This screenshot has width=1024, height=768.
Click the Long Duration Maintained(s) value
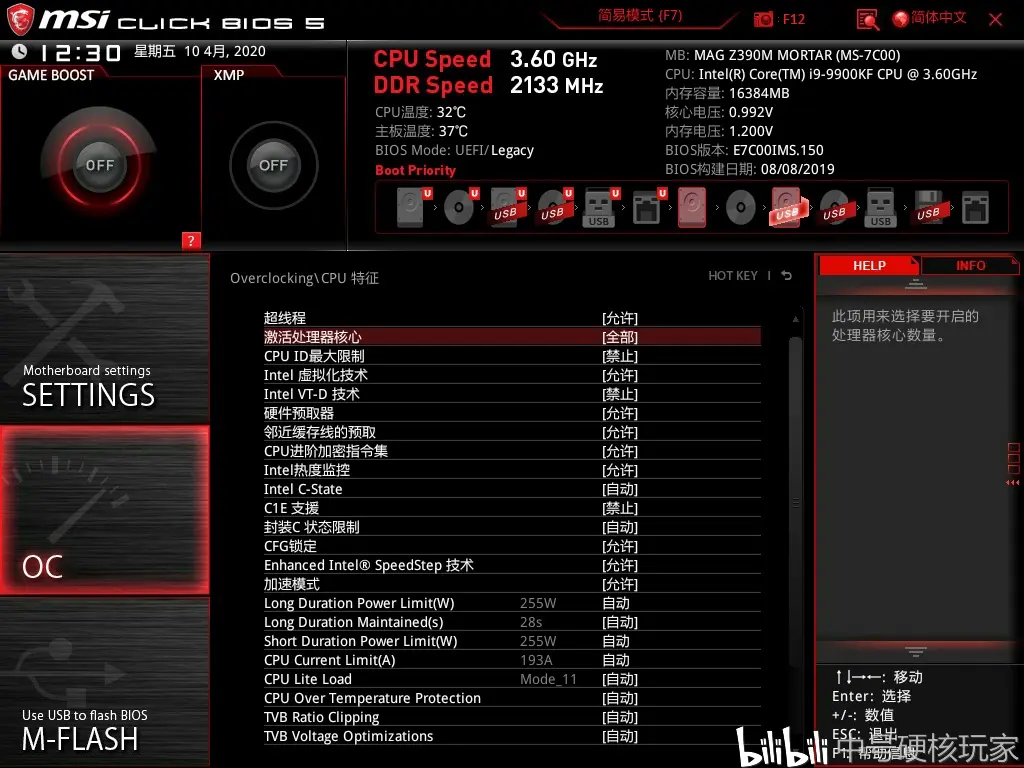coord(620,622)
